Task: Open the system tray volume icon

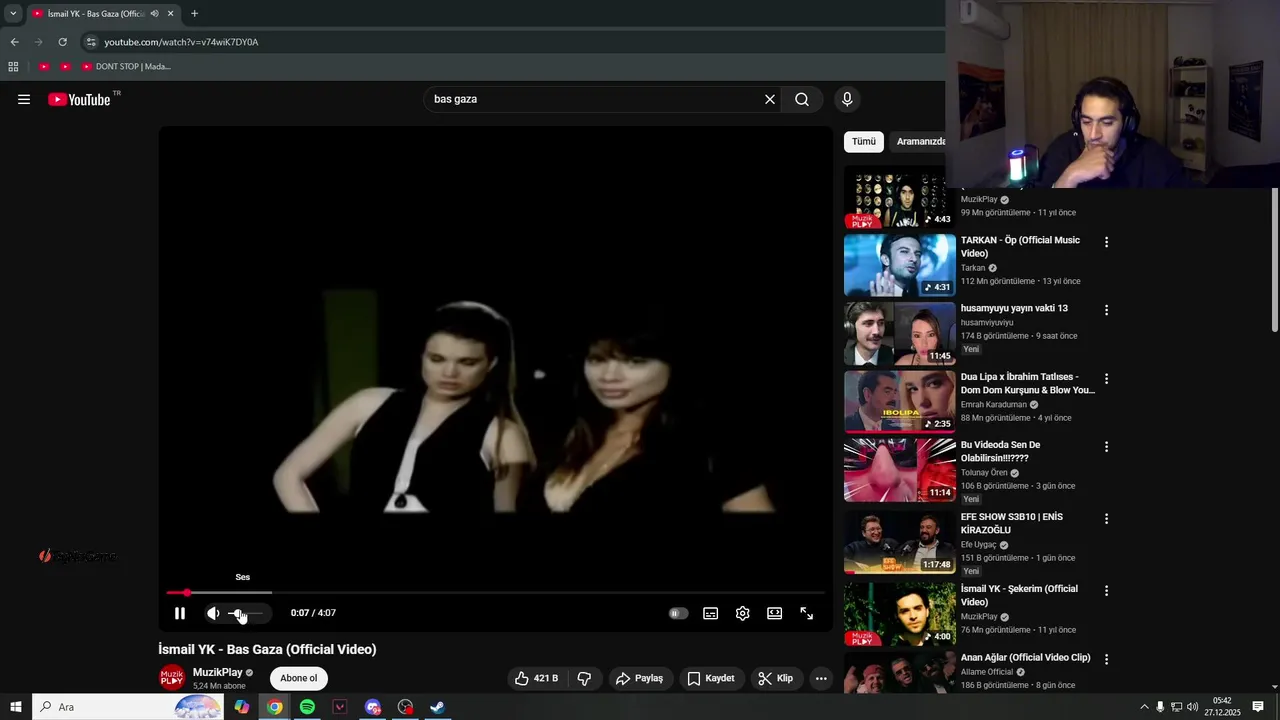Action: [x=1192, y=707]
